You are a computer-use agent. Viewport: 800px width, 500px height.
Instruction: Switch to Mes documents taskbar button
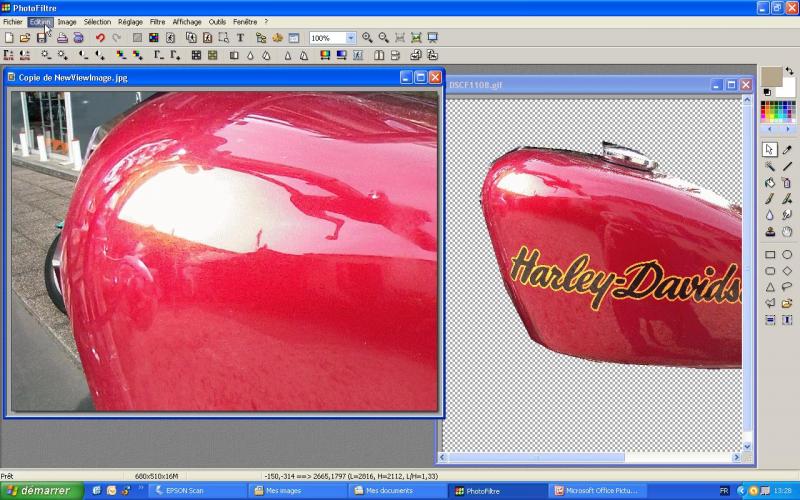397,491
